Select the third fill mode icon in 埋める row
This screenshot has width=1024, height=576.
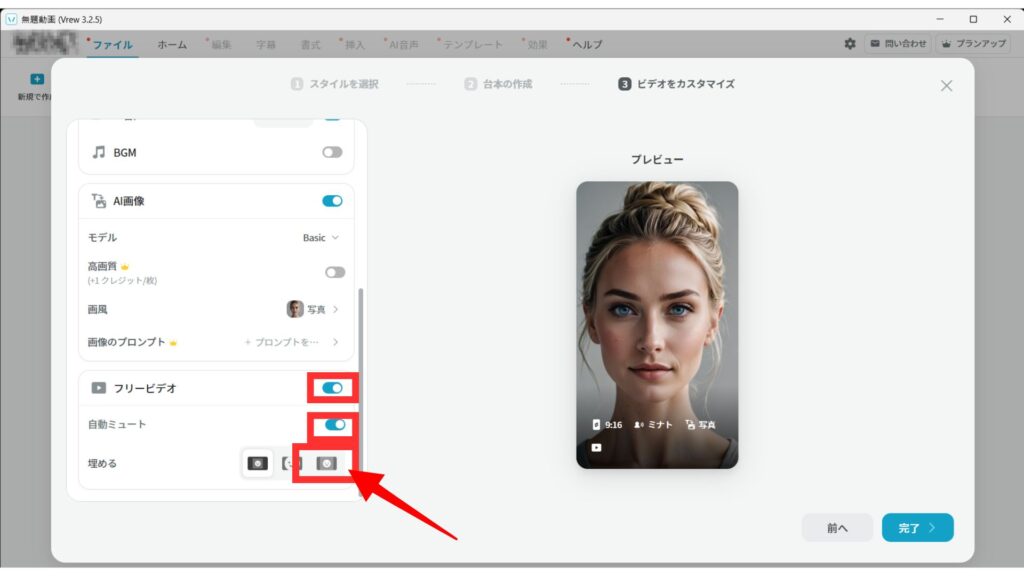pos(325,463)
